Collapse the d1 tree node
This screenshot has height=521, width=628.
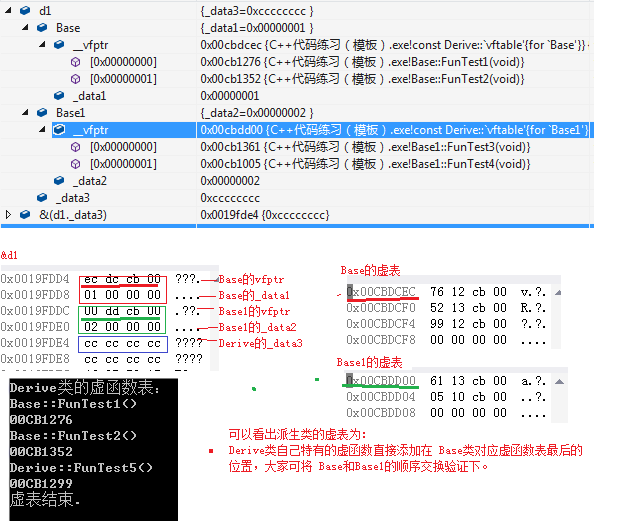click(x=8, y=11)
